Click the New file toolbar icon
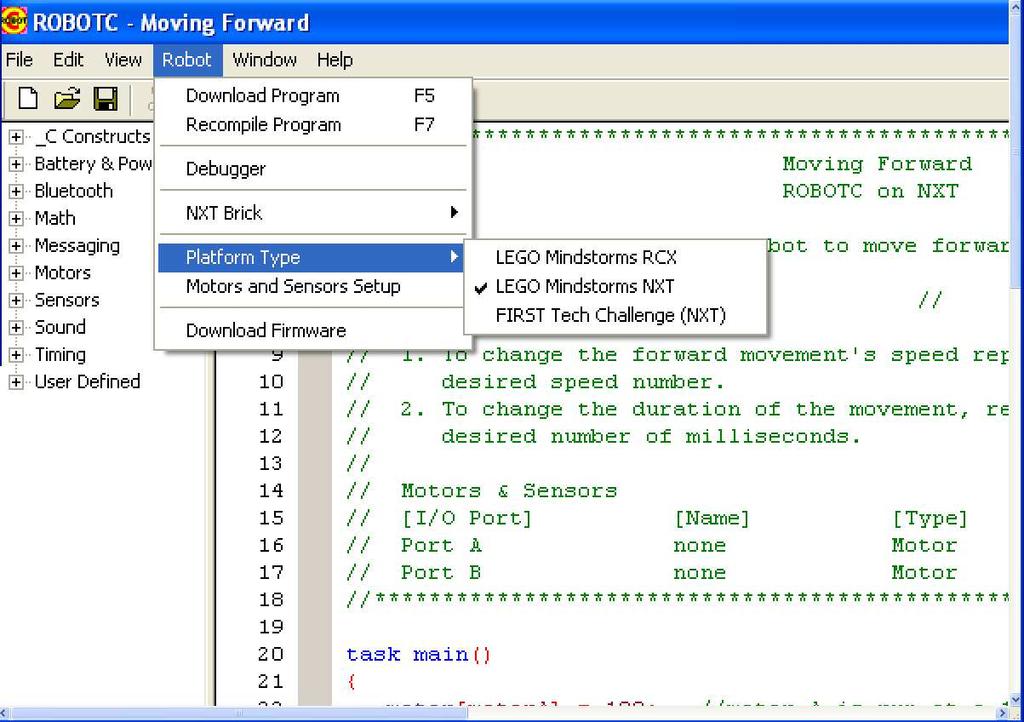This screenshot has height=722, width=1024. point(27,99)
